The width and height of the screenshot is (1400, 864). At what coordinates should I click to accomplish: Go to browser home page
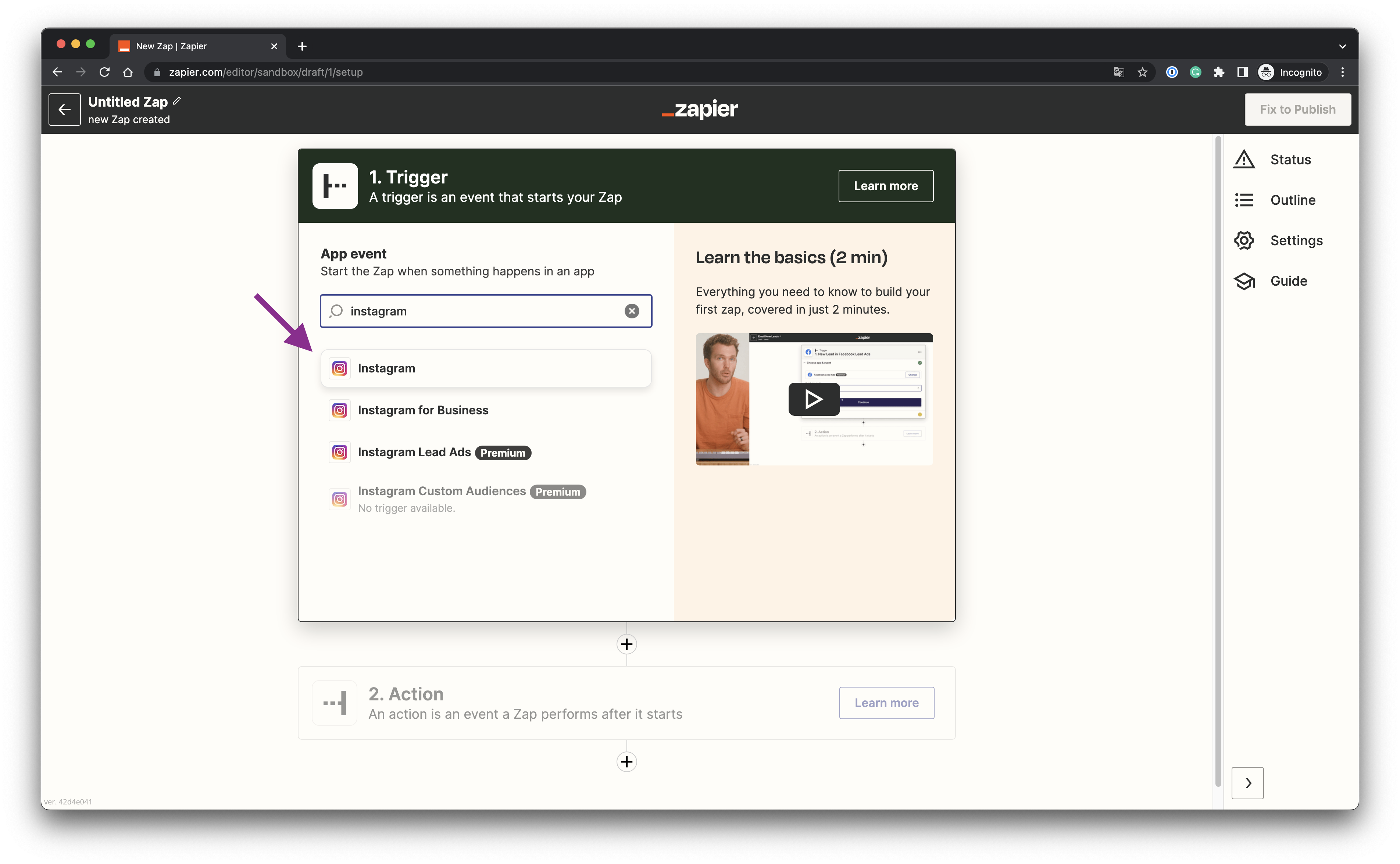(x=128, y=72)
